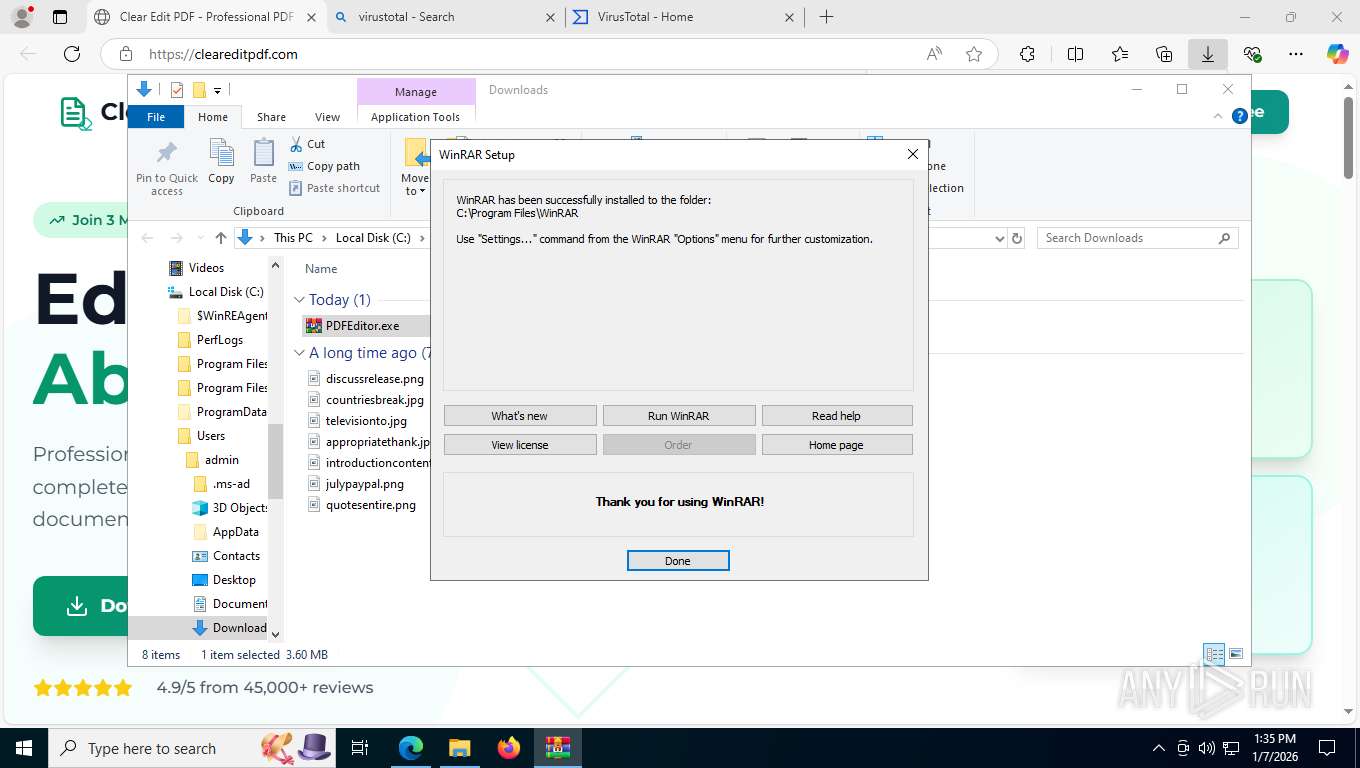1360x768 pixels.
Task: Collapse the Today (1) group
Action: 299,300
